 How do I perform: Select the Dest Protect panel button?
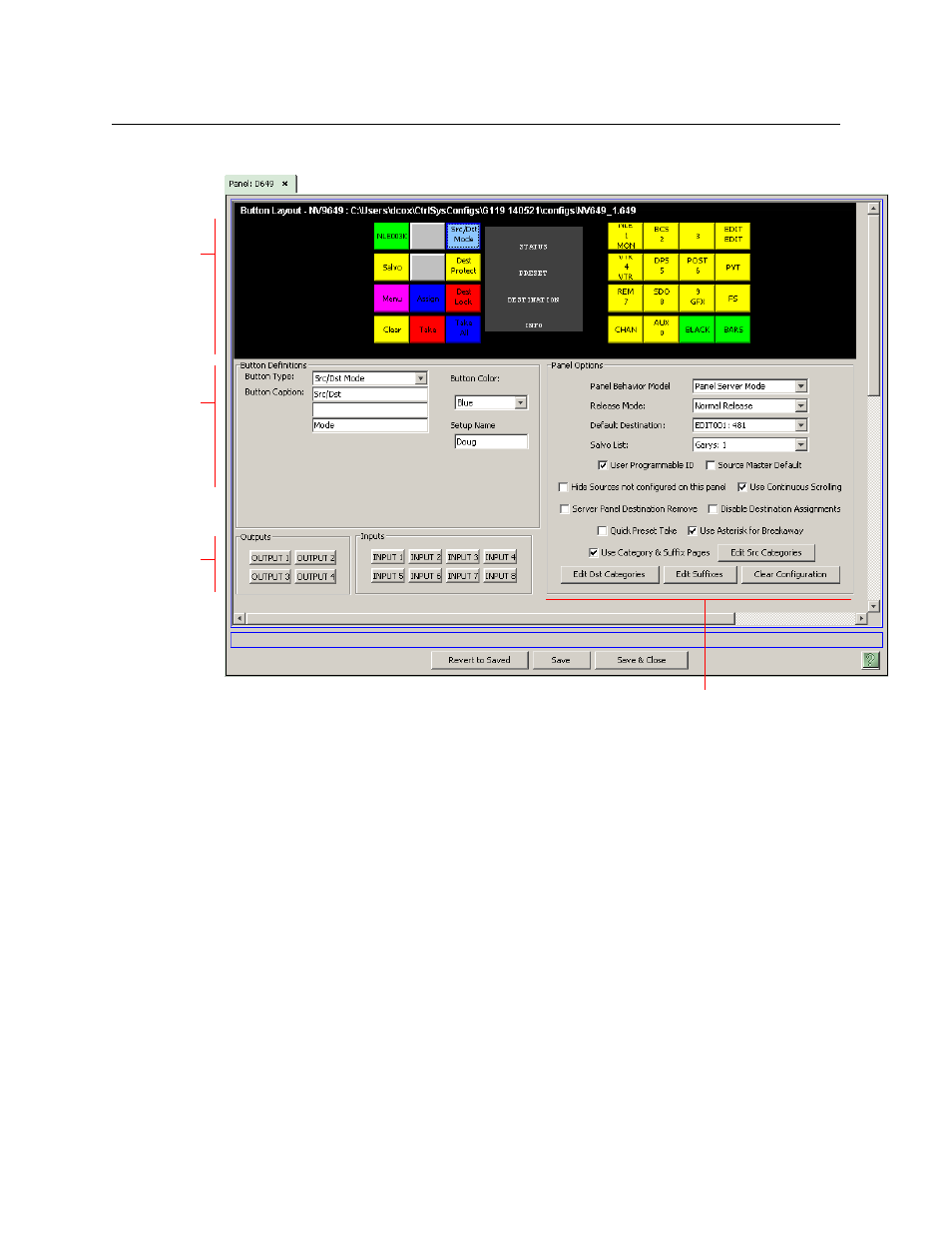tap(463, 267)
